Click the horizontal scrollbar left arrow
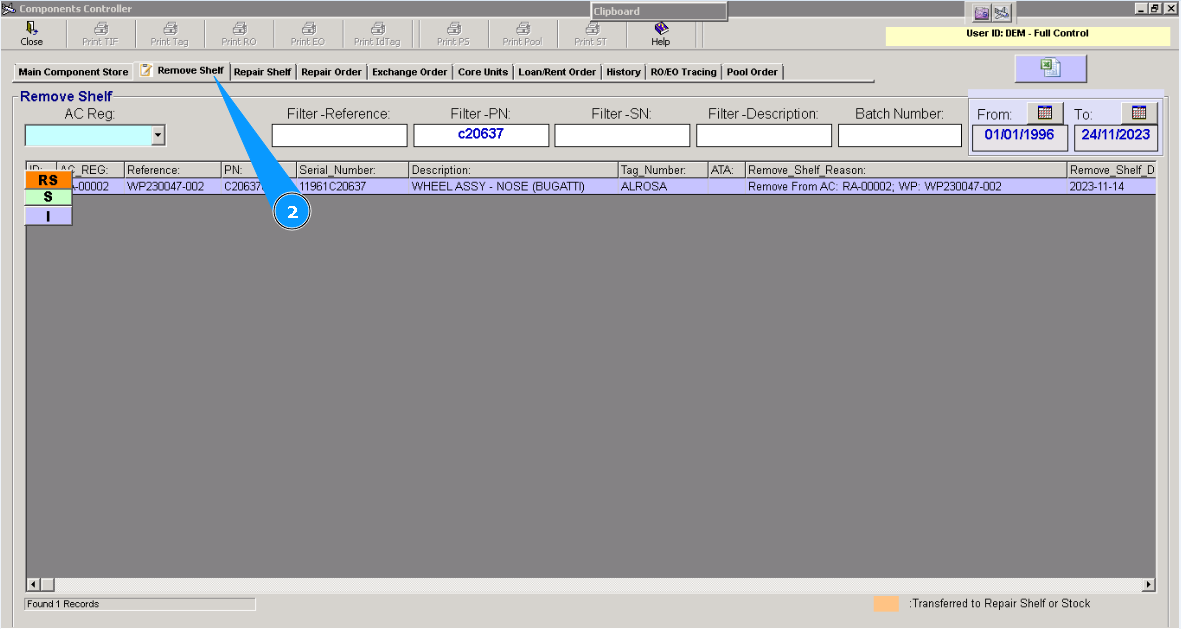 click(33, 585)
